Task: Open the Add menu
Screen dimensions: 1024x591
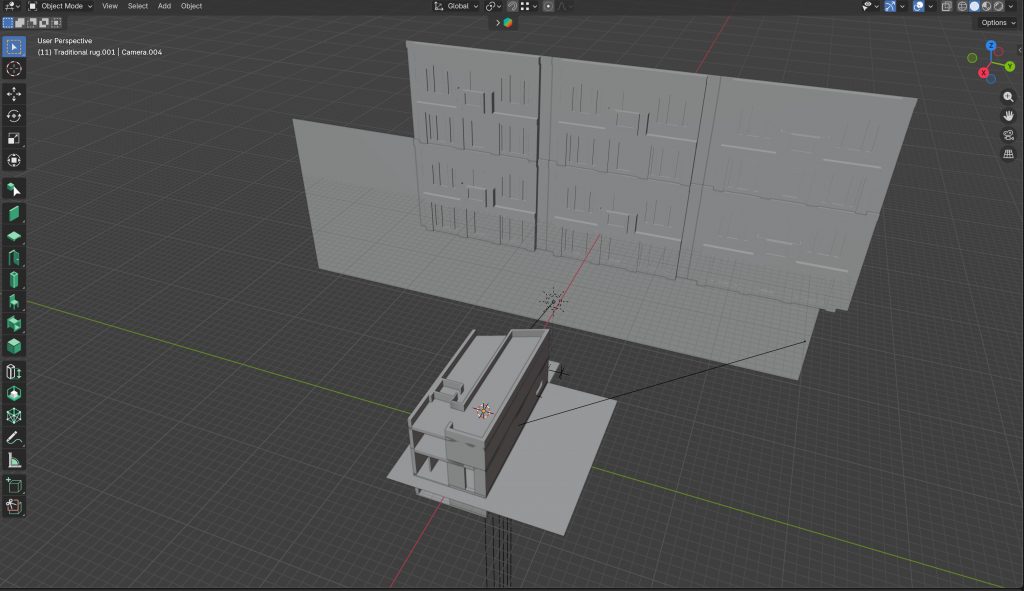Action: (164, 6)
